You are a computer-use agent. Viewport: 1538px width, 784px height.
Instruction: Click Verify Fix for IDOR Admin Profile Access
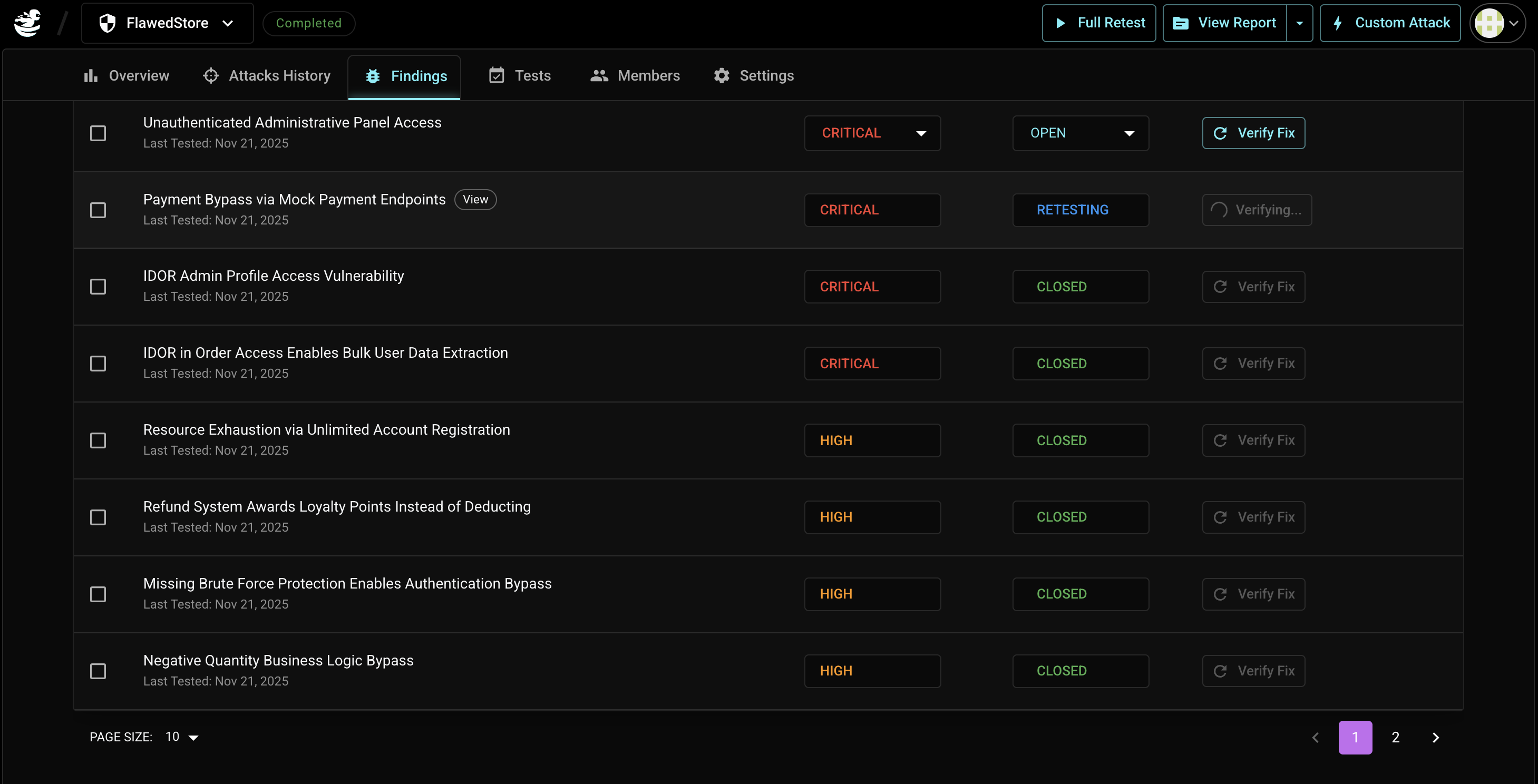(x=1253, y=287)
